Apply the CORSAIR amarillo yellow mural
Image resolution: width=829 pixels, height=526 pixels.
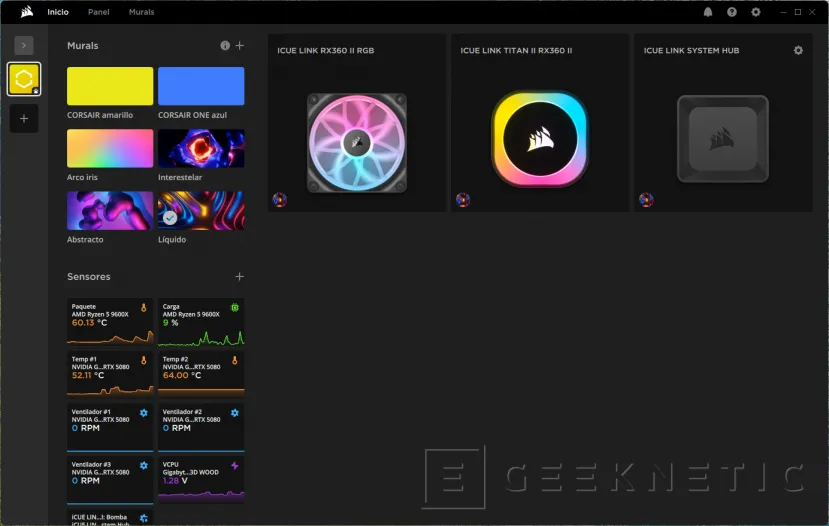[x=110, y=86]
